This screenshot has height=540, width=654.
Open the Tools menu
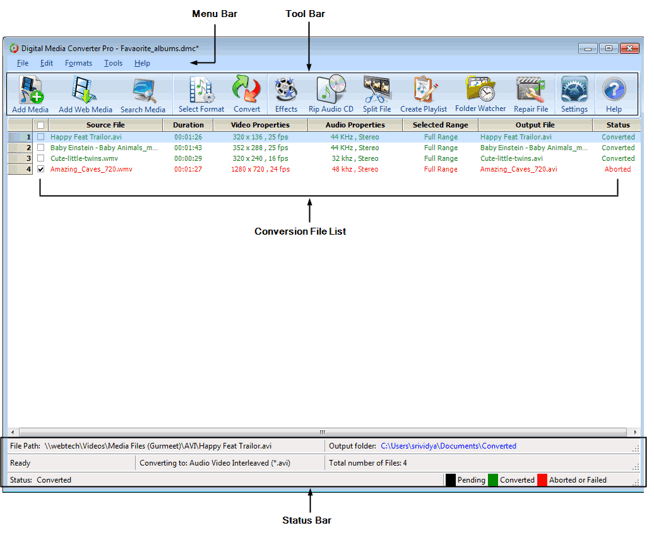tap(113, 63)
